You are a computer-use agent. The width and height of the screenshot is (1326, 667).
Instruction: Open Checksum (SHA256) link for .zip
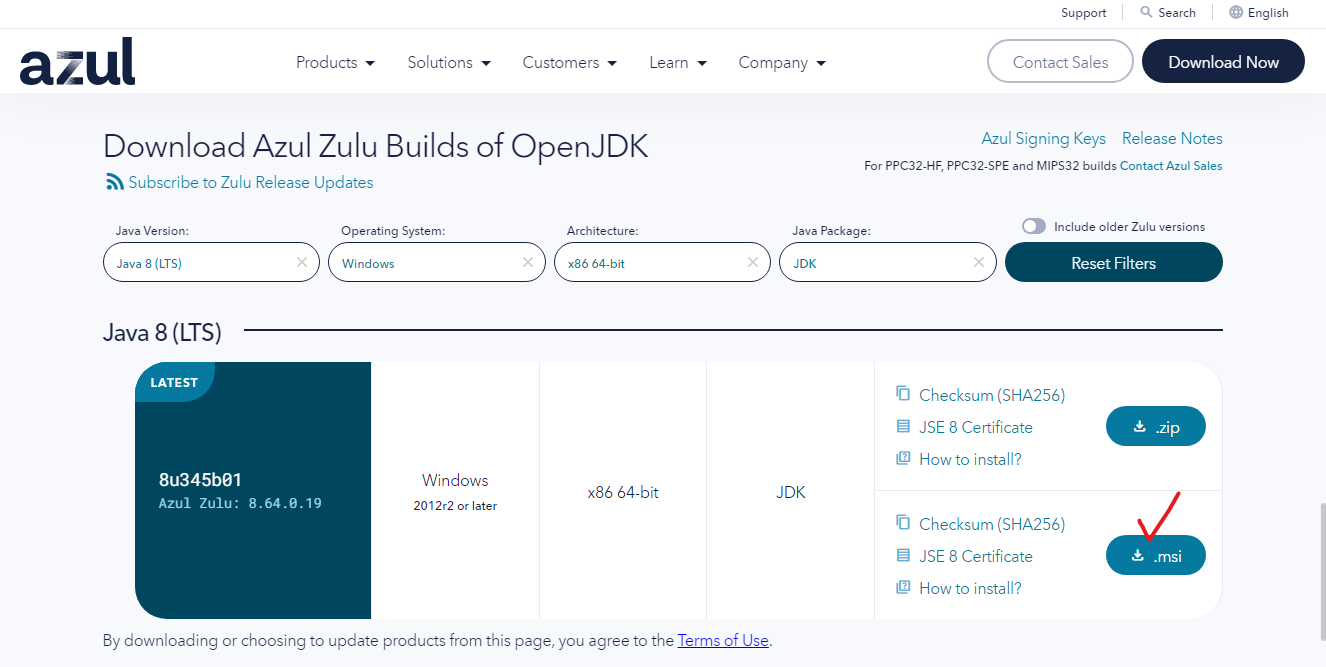992,395
